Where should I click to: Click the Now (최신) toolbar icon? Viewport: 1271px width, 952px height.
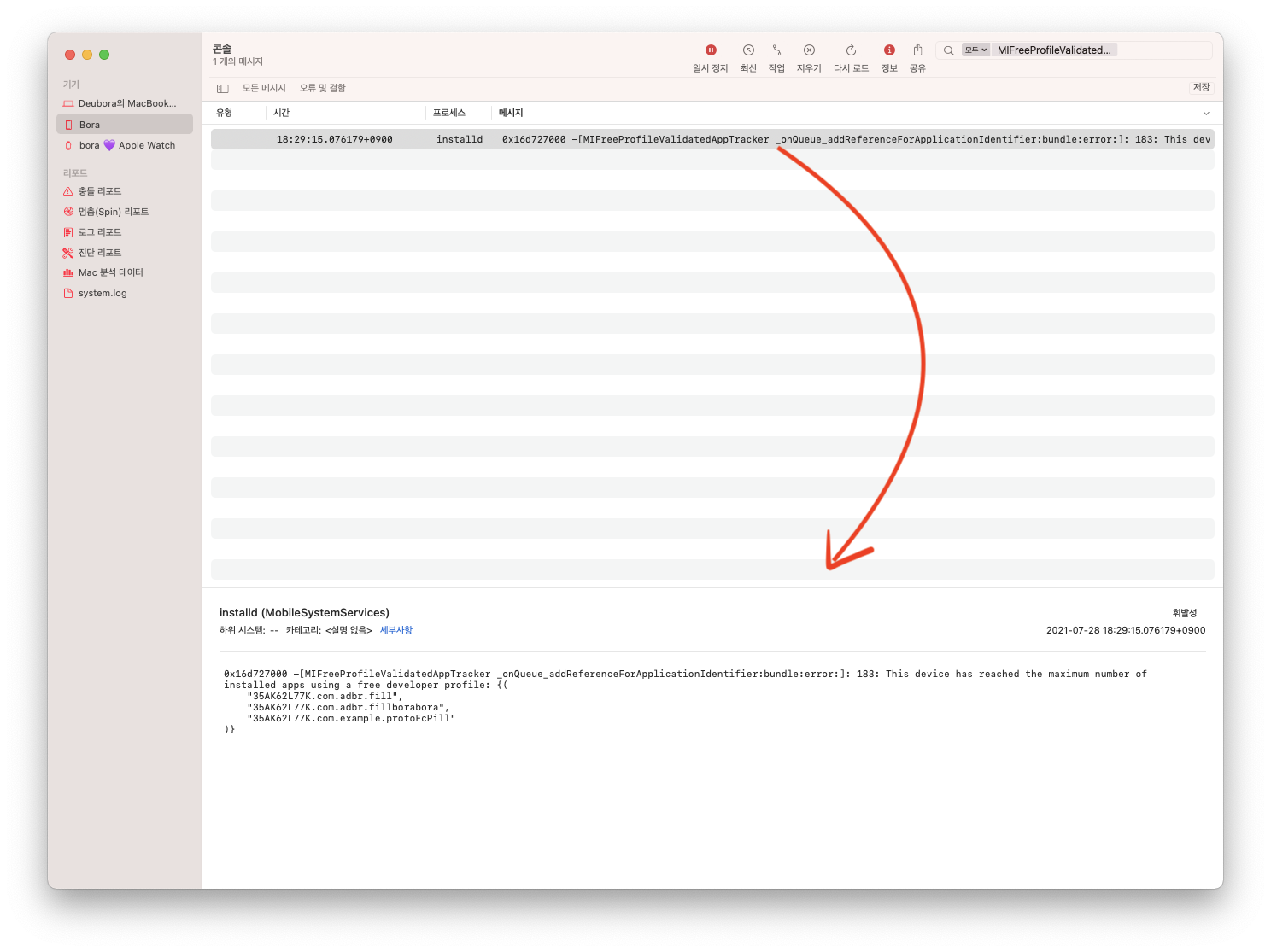(748, 50)
